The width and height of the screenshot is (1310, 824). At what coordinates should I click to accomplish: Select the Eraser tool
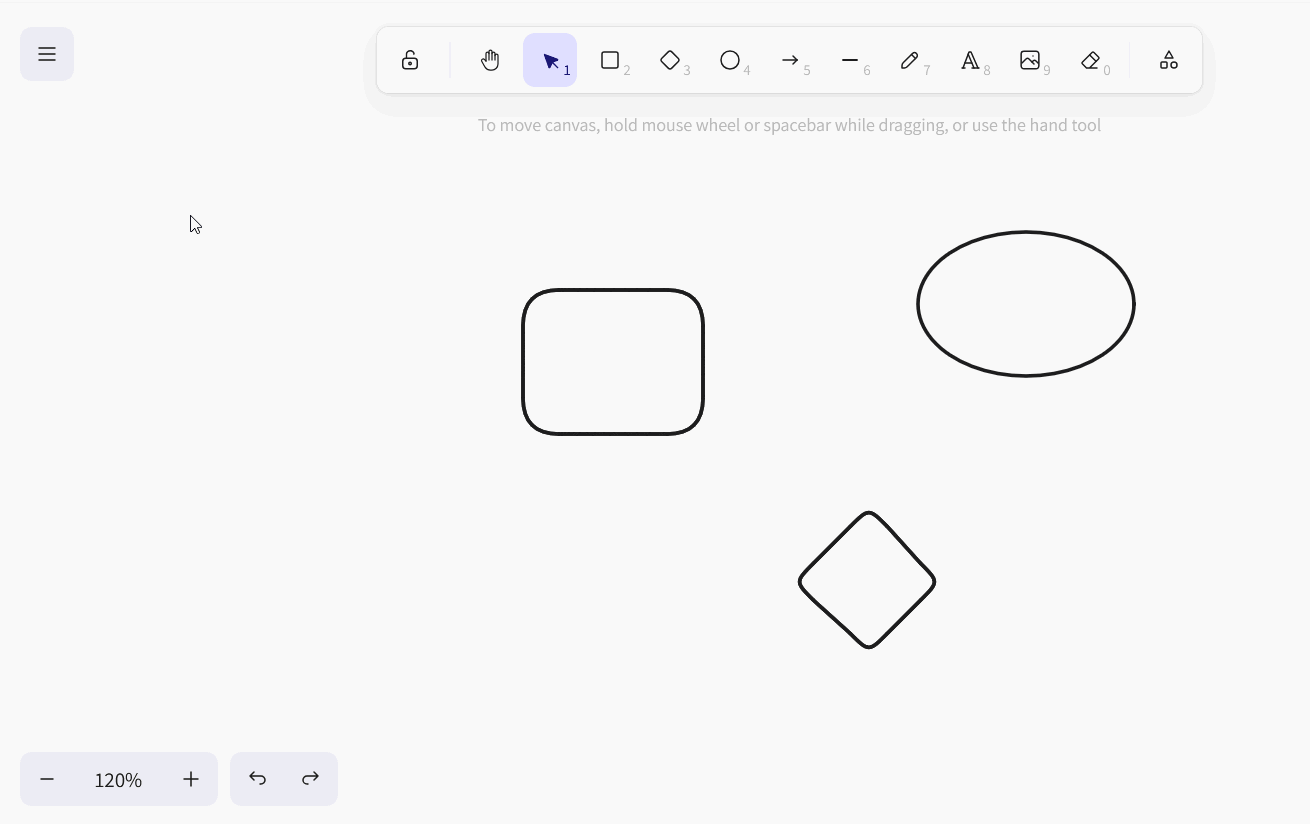[x=1090, y=61]
